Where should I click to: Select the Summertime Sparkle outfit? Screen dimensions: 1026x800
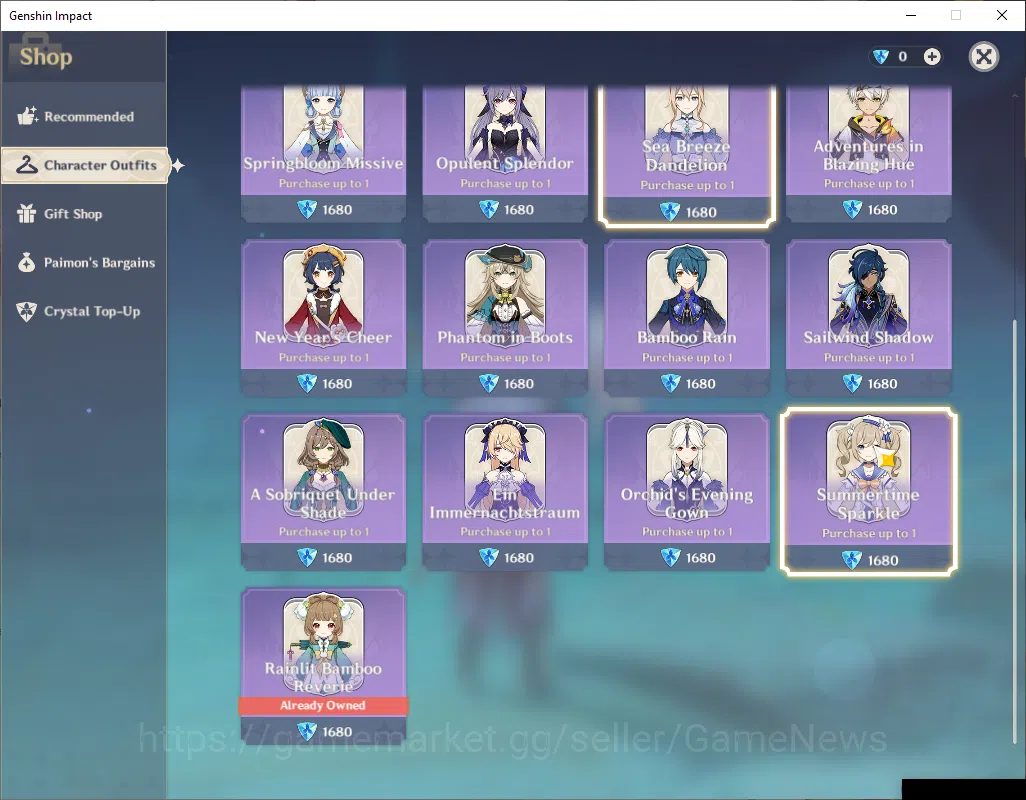[868, 492]
